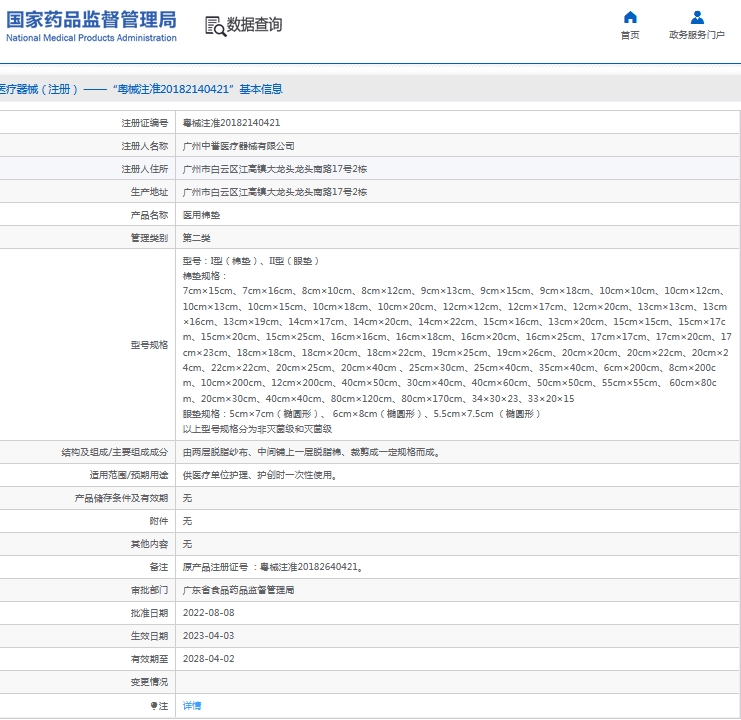Click the 其他内容 row label
This screenshot has width=741, height=720.
coord(149,544)
